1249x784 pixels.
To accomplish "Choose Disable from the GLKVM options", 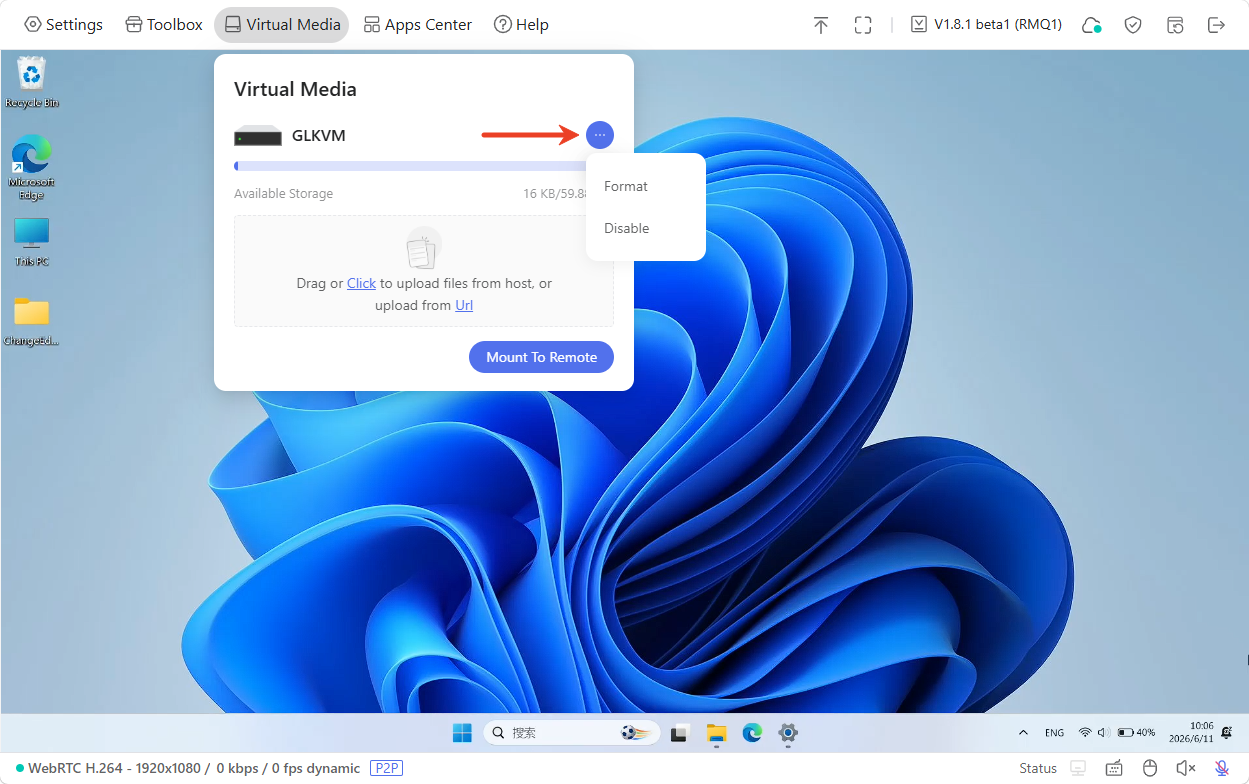I will pos(627,228).
